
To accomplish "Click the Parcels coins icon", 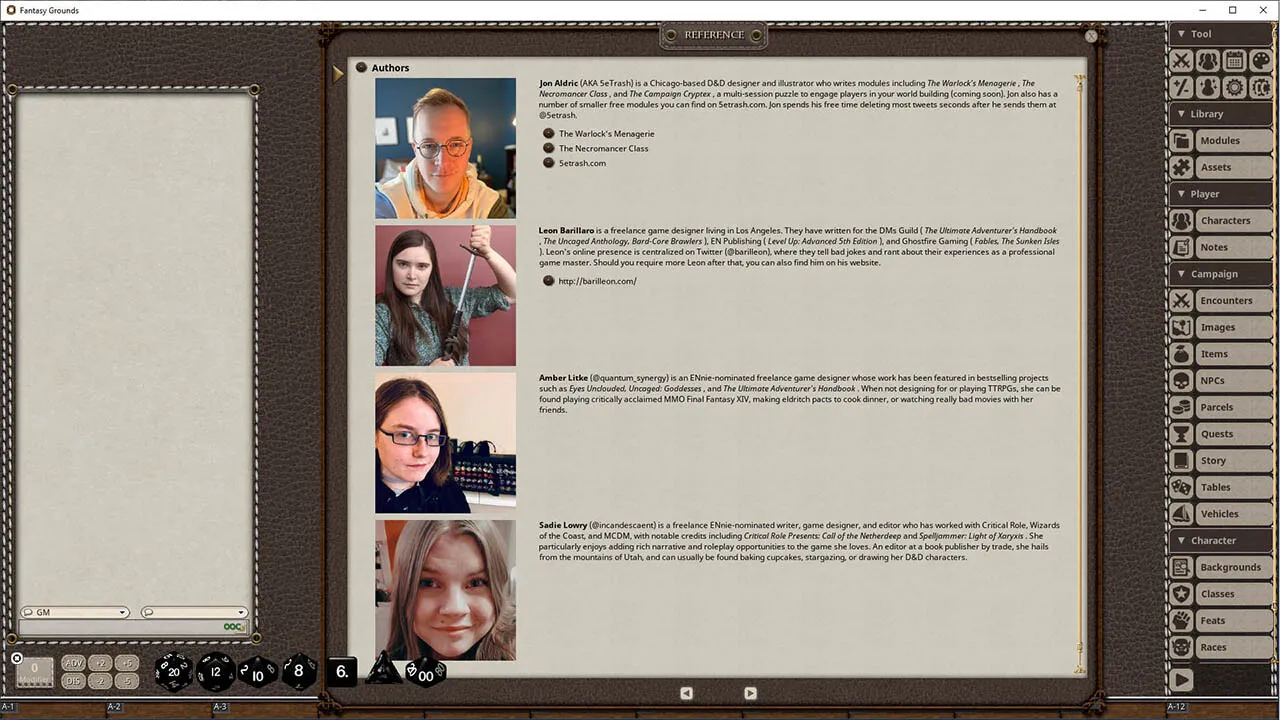I will click(x=1182, y=407).
